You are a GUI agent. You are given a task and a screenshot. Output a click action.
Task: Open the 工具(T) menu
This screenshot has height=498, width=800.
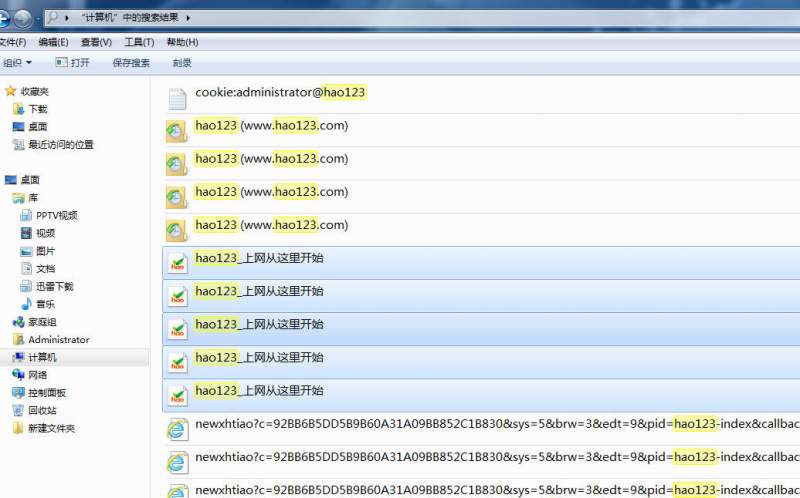pos(139,42)
